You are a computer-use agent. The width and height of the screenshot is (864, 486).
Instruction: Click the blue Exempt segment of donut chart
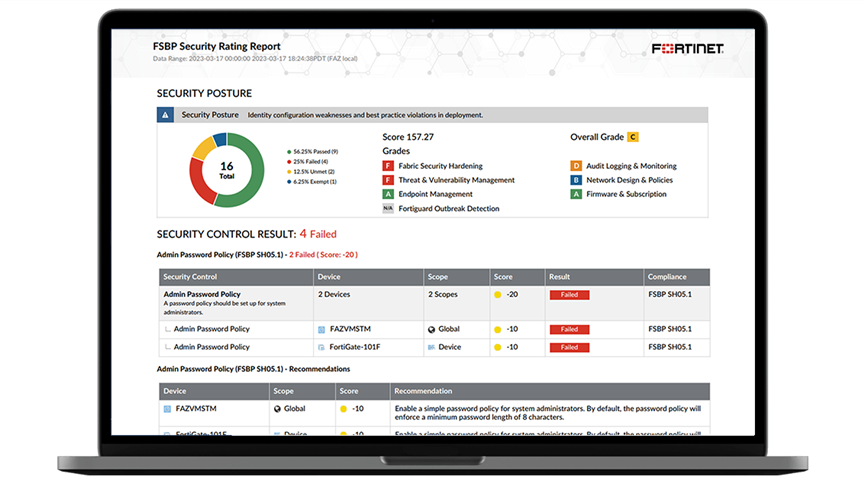coord(220,139)
